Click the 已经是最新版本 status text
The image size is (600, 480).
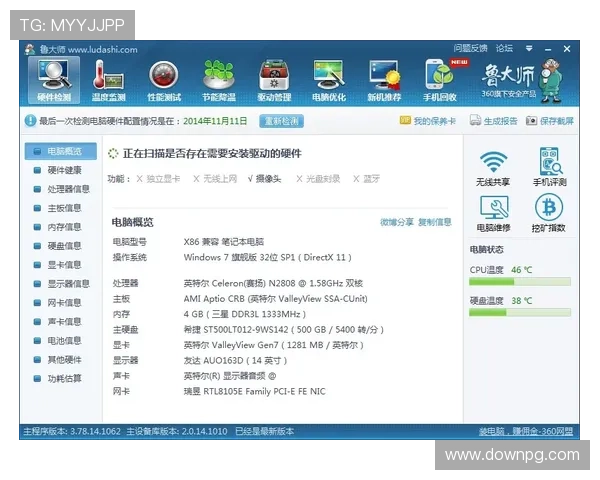264,431
